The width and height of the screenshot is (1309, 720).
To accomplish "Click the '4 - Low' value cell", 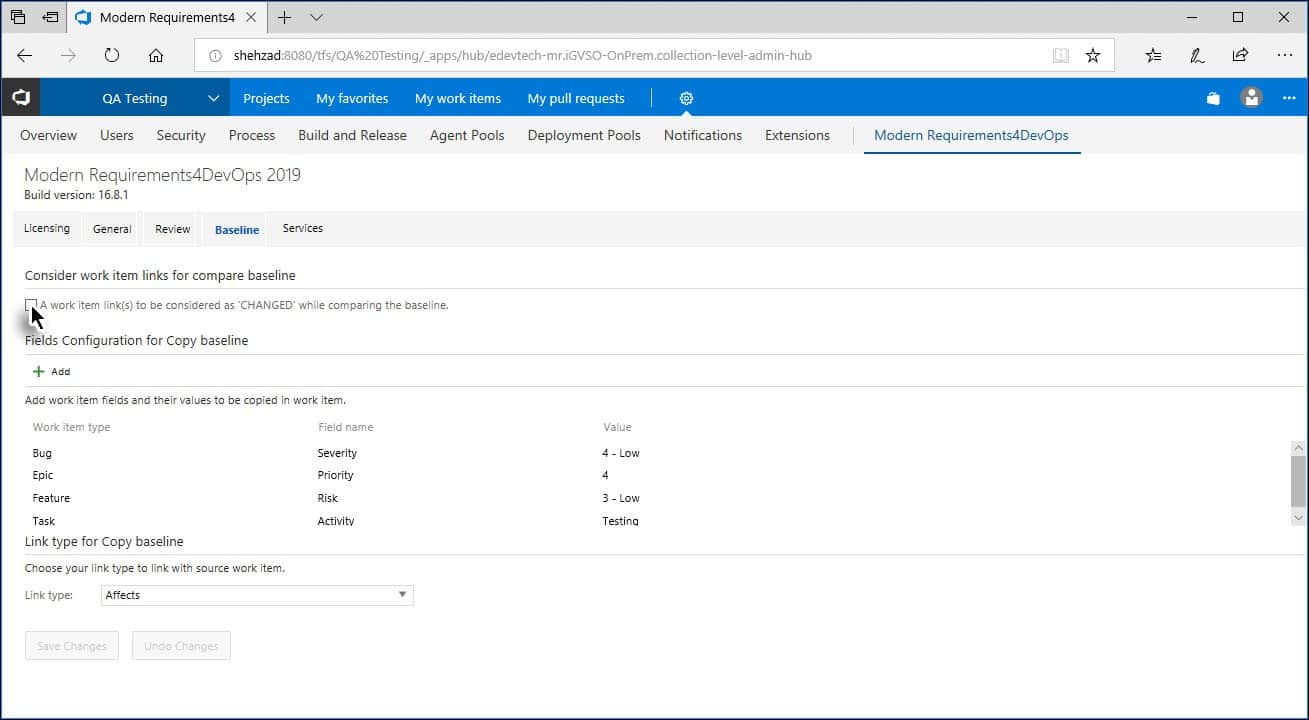I will [x=621, y=453].
